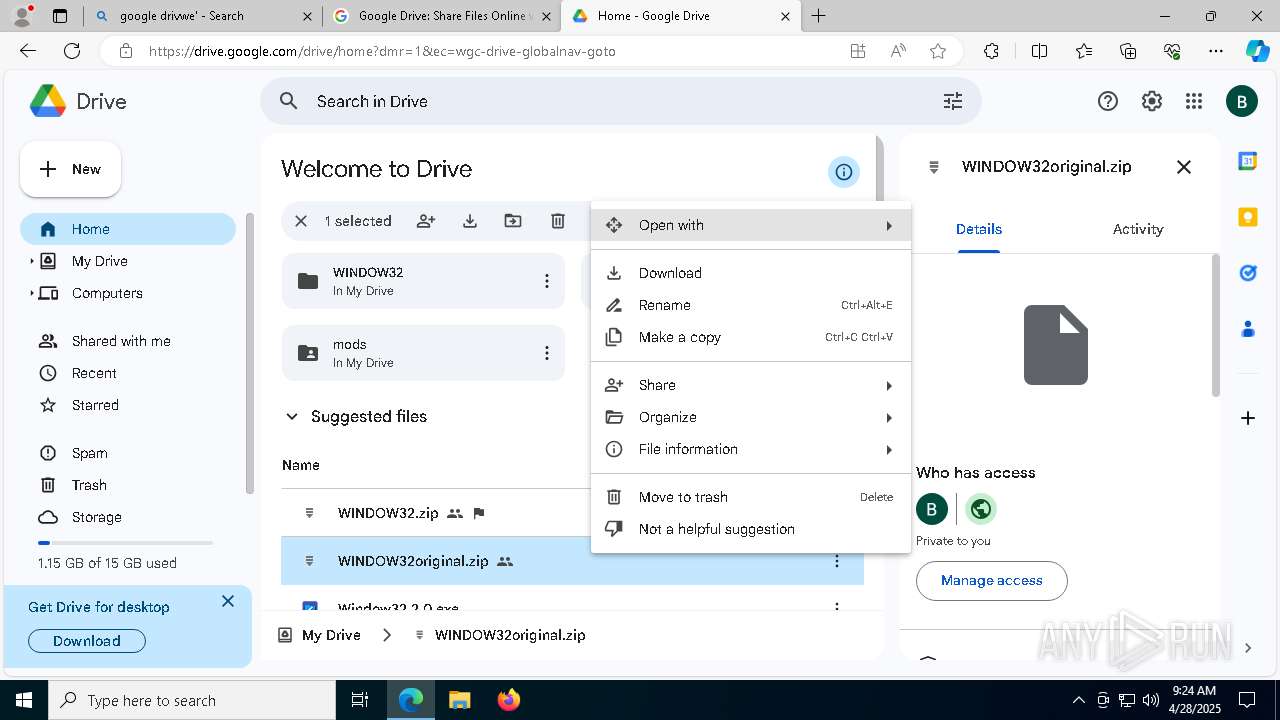Image resolution: width=1280 pixels, height=720 pixels.
Task: Dismiss Get Drive for desktop banner
Action: click(x=228, y=601)
